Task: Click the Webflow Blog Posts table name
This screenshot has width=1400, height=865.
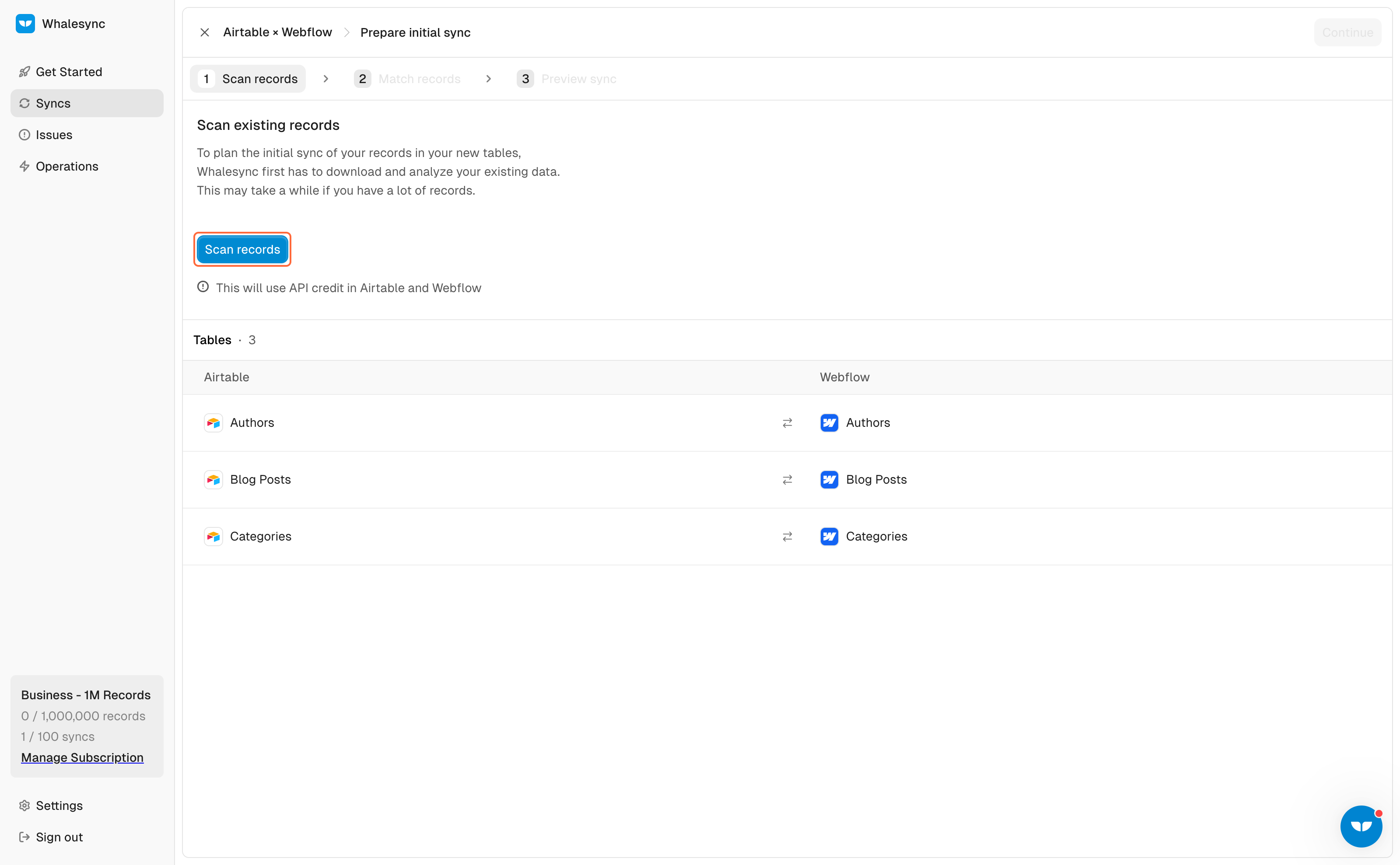Action: 876,479
